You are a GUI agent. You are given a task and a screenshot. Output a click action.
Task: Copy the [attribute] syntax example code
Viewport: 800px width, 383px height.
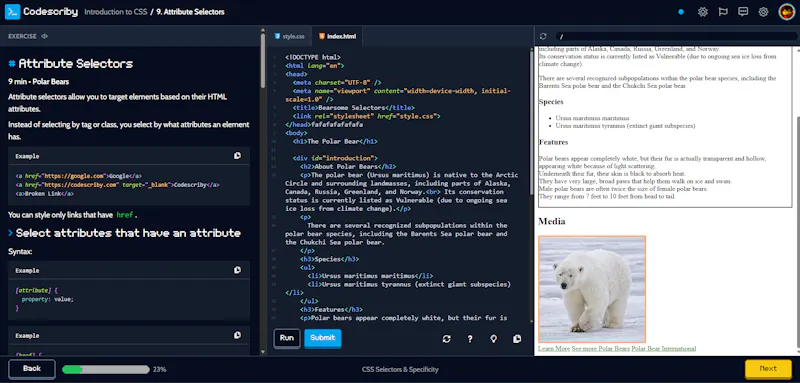pyautogui.click(x=237, y=270)
